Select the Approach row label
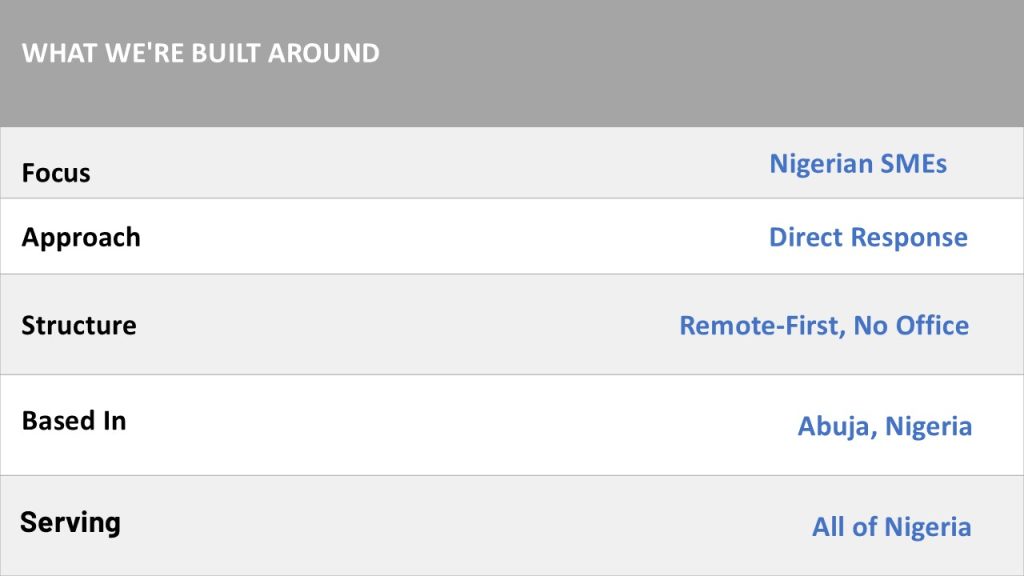The height and width of the screenshot is (576, 1024). coord(81,238)
